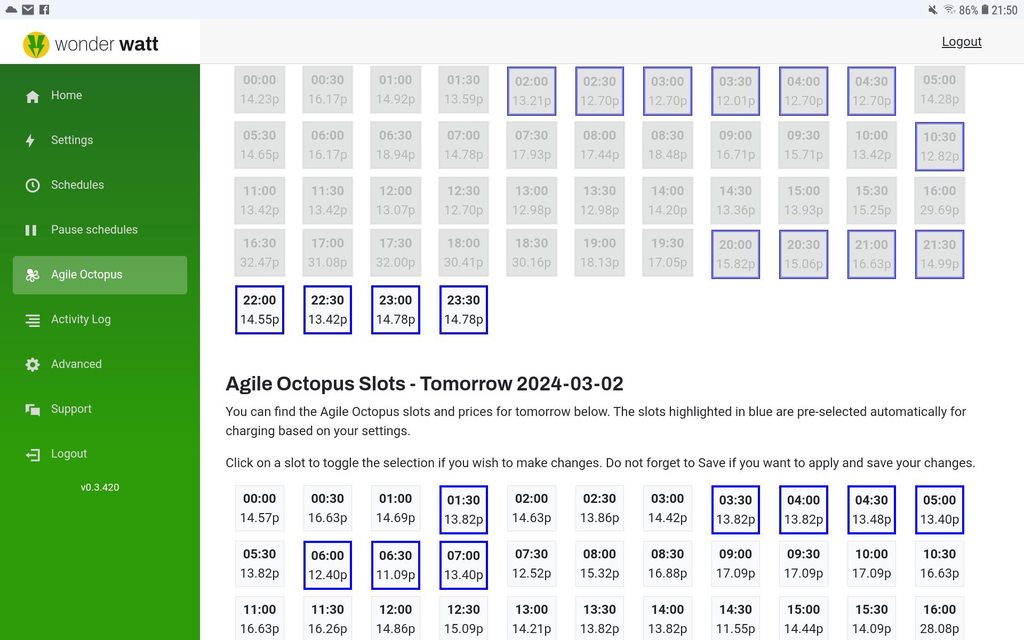The width and height of the screenshot is (1024, 640).
Task: Click the Activity Log list icon
Action: (x=32, y=320)
